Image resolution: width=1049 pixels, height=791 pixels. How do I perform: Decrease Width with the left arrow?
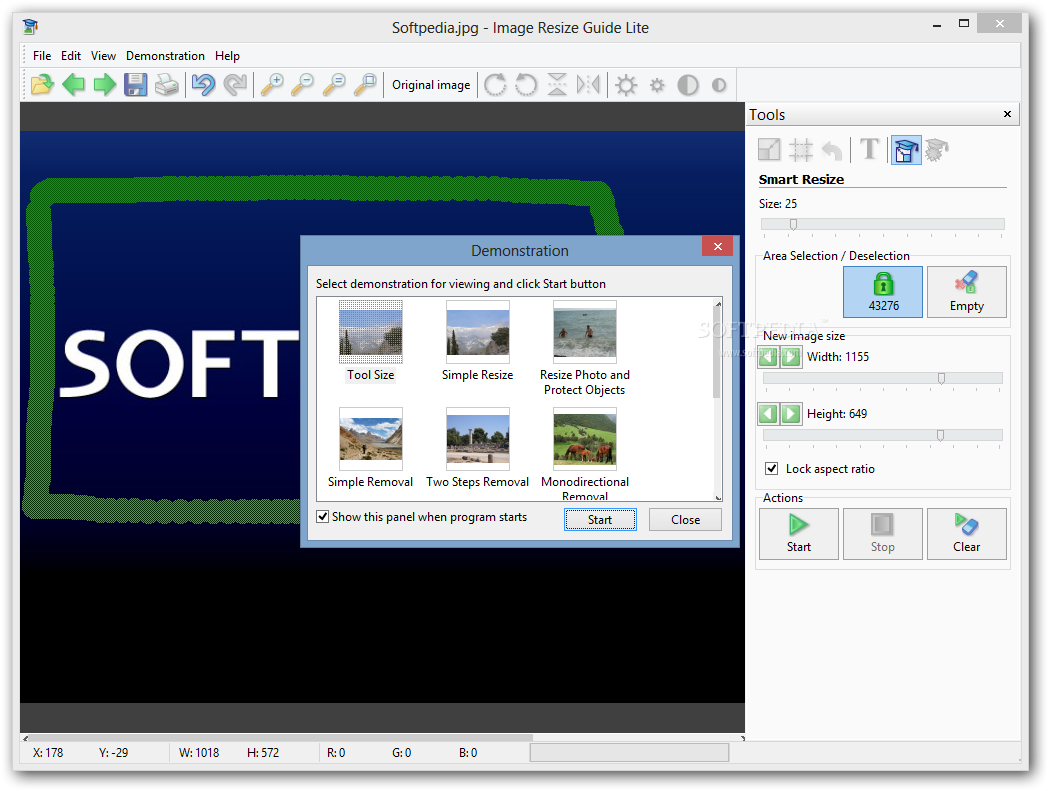769,357
